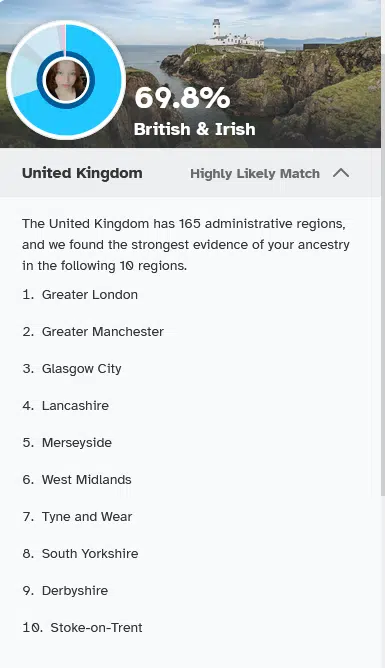Select Tyne and Wear region
385x668 pixels.
(87, 516)
